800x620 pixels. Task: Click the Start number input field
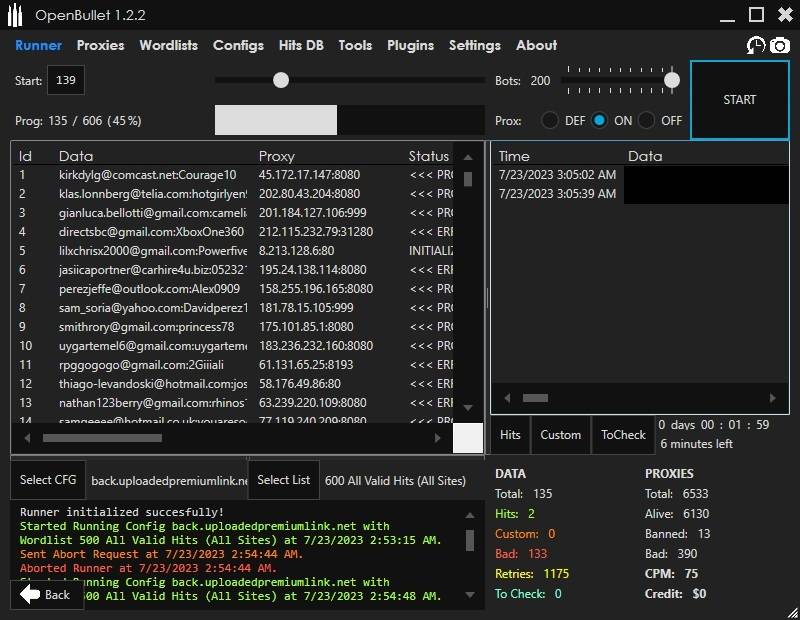pos(66,80)
